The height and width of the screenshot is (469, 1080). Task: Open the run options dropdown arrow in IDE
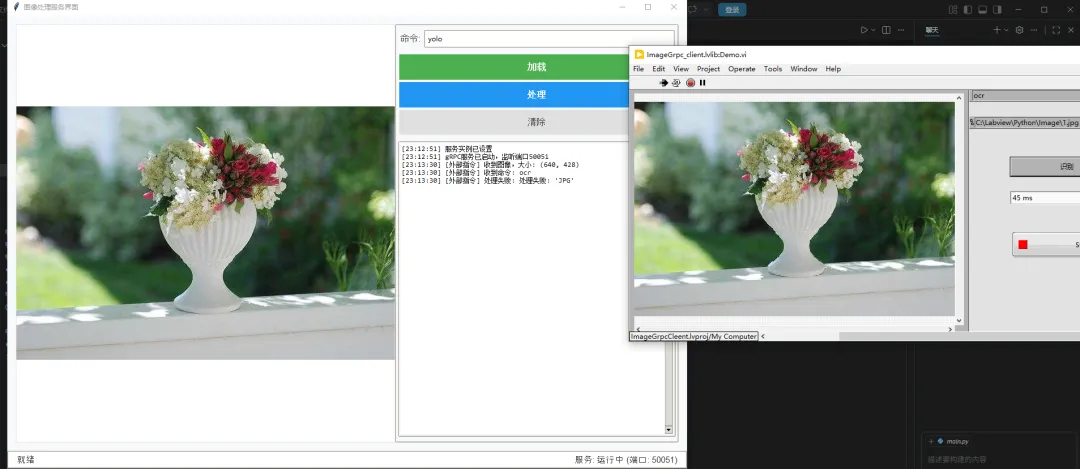tap(873, 30)
